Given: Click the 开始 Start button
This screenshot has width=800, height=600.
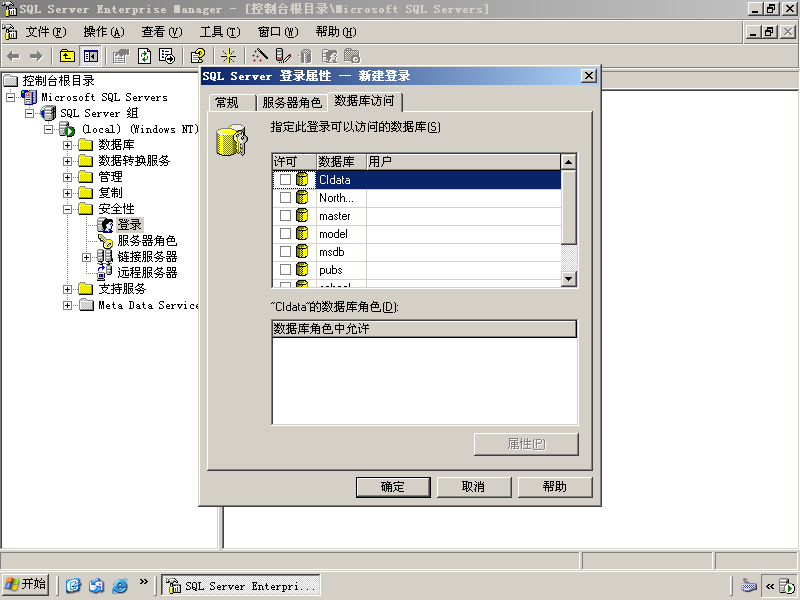Looking at the screenshot, I should click(26, 585).
